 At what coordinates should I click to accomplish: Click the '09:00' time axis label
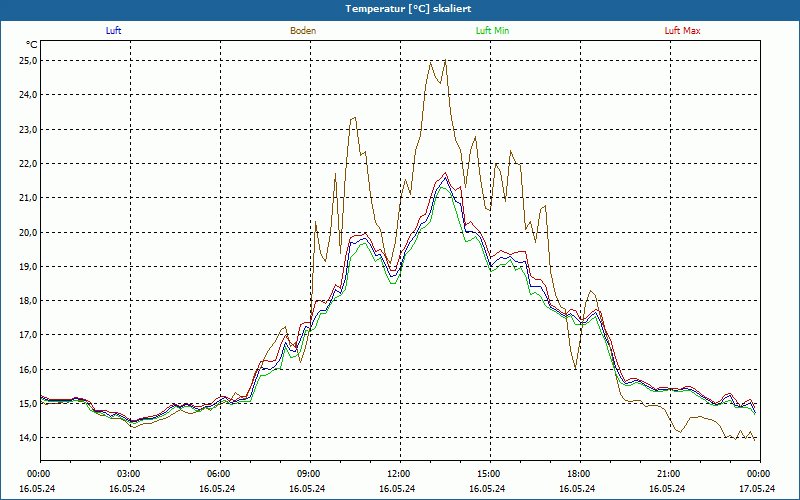coord(310,474)
